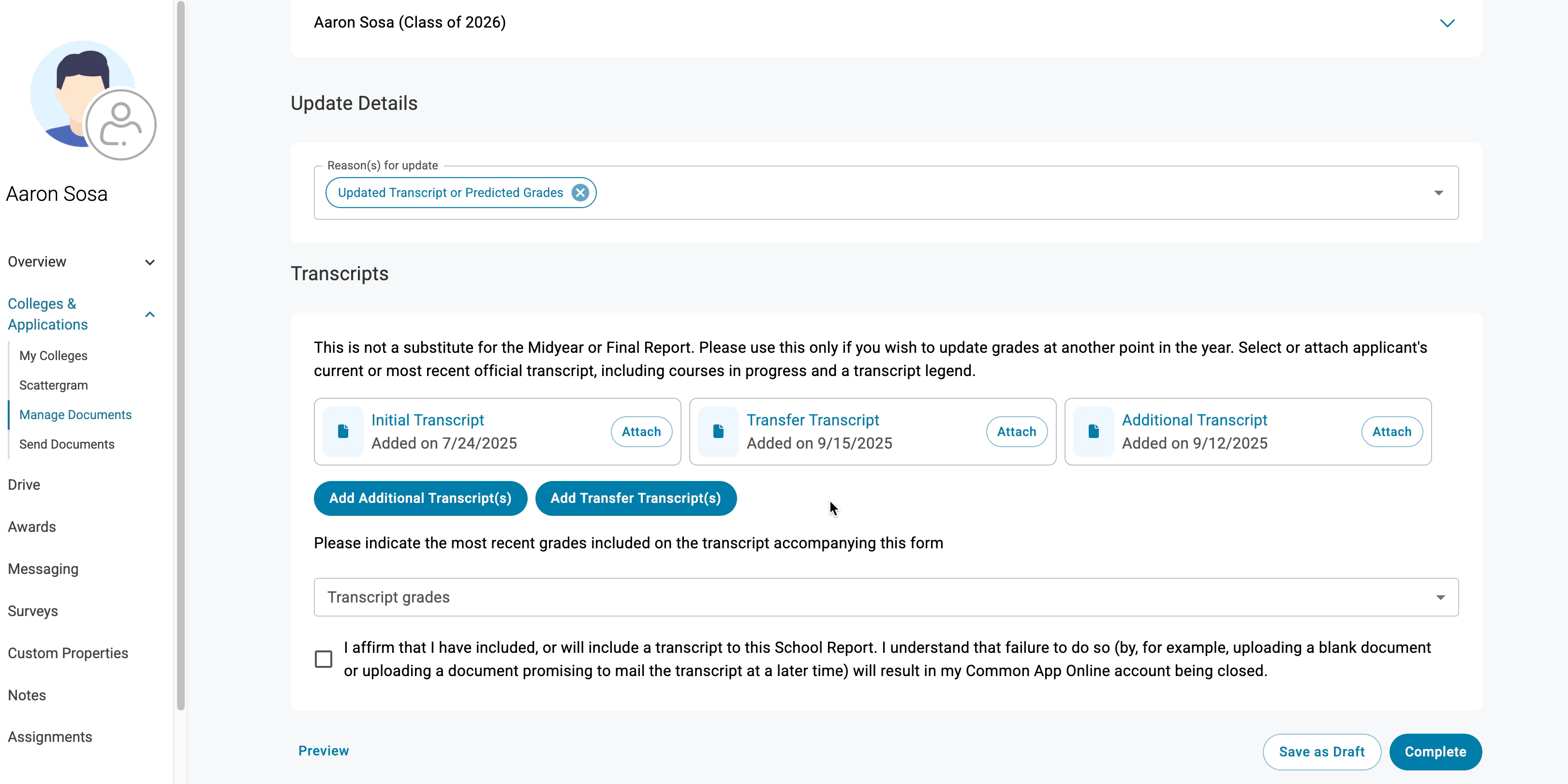The height and width of the screenshot is (784, 1568).
Task: Attach the Additional Transcript
Action: 1391,431
